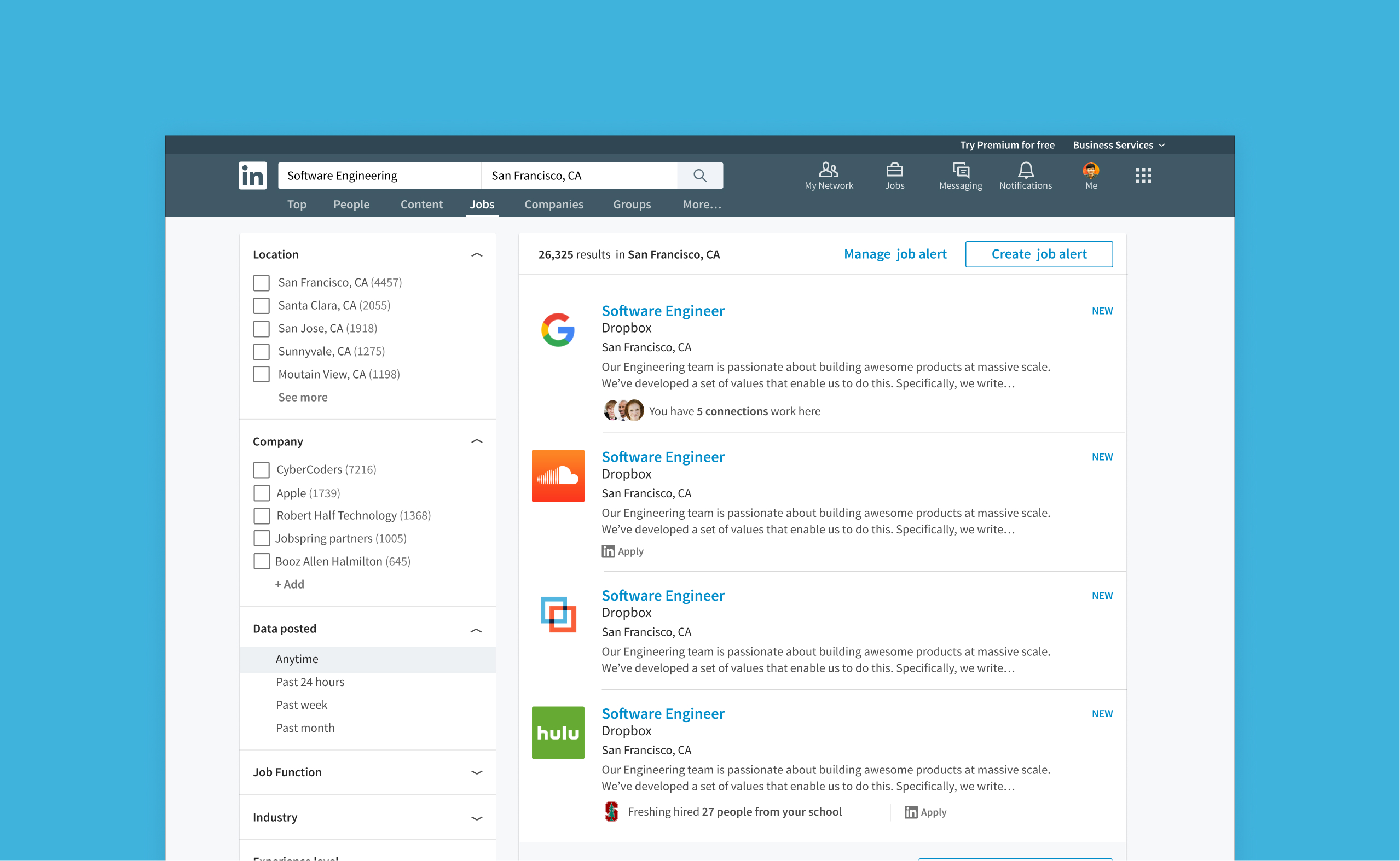This screenshot has height=861, width=1400.
Task: Click the Manage job alert link
Action: (x=895, y=254)
